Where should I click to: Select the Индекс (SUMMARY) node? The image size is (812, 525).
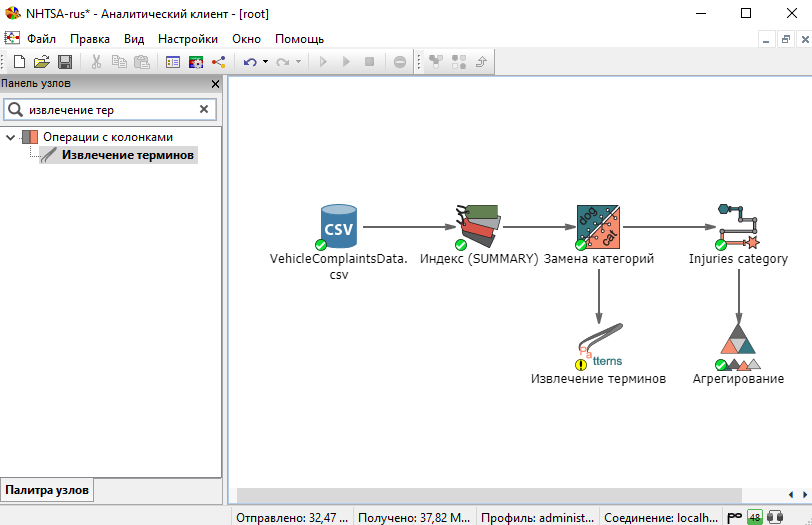coord(478,227)
